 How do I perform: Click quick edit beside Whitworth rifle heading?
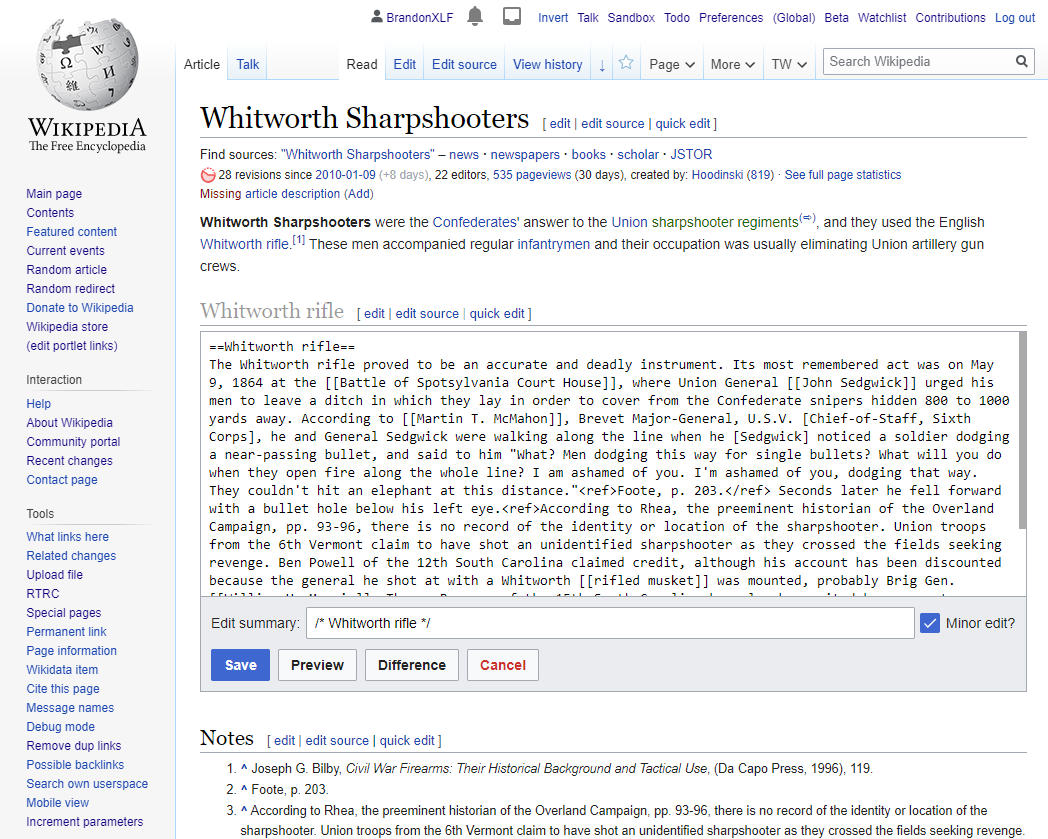click(497, 314)
